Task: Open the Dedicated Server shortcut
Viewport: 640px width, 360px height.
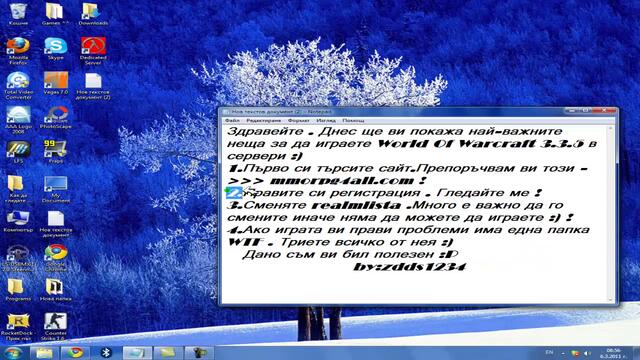Action: click(x=93, y=50)
